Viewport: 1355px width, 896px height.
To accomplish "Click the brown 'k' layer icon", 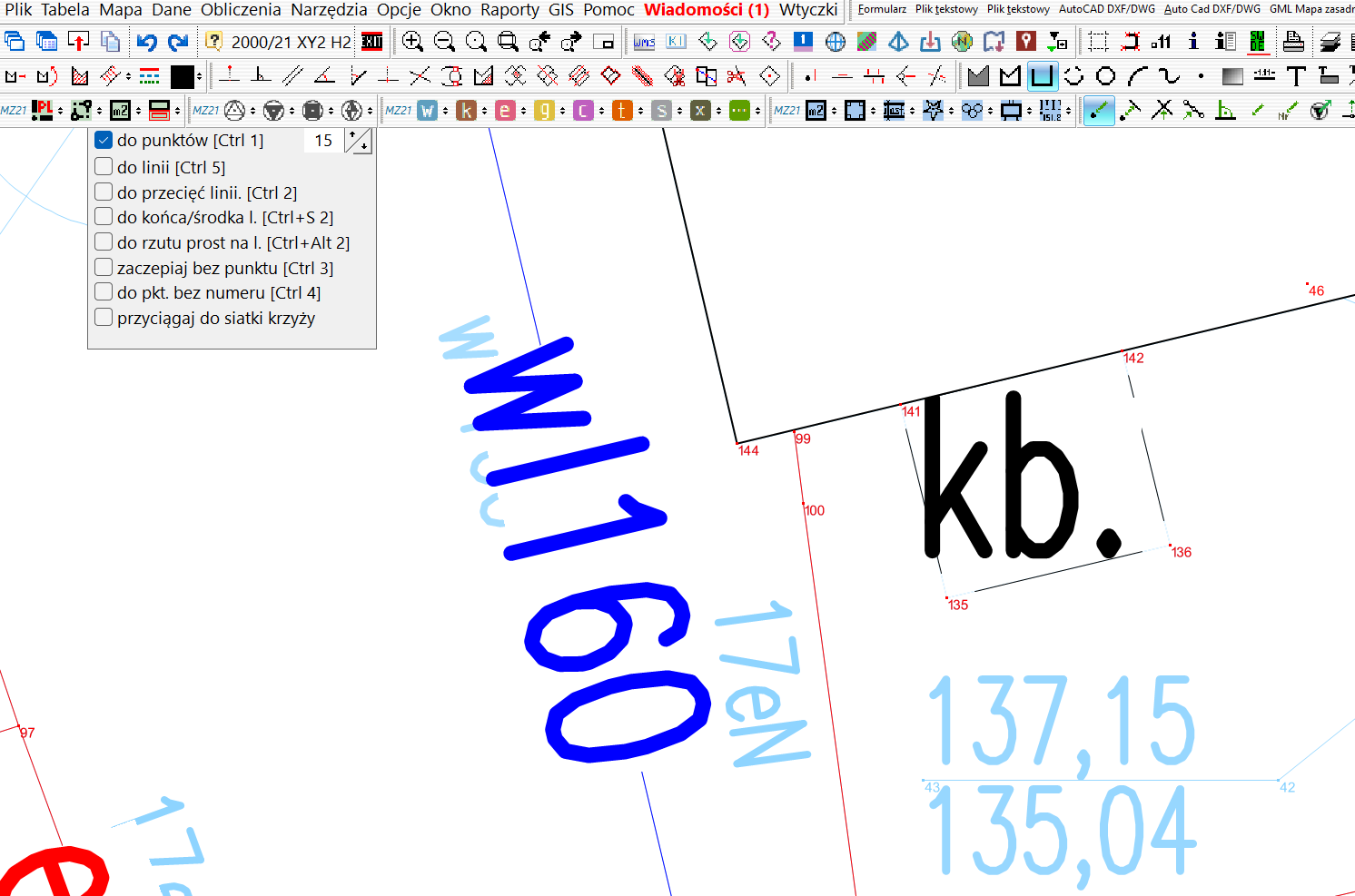I will click(x=466, y=111).
